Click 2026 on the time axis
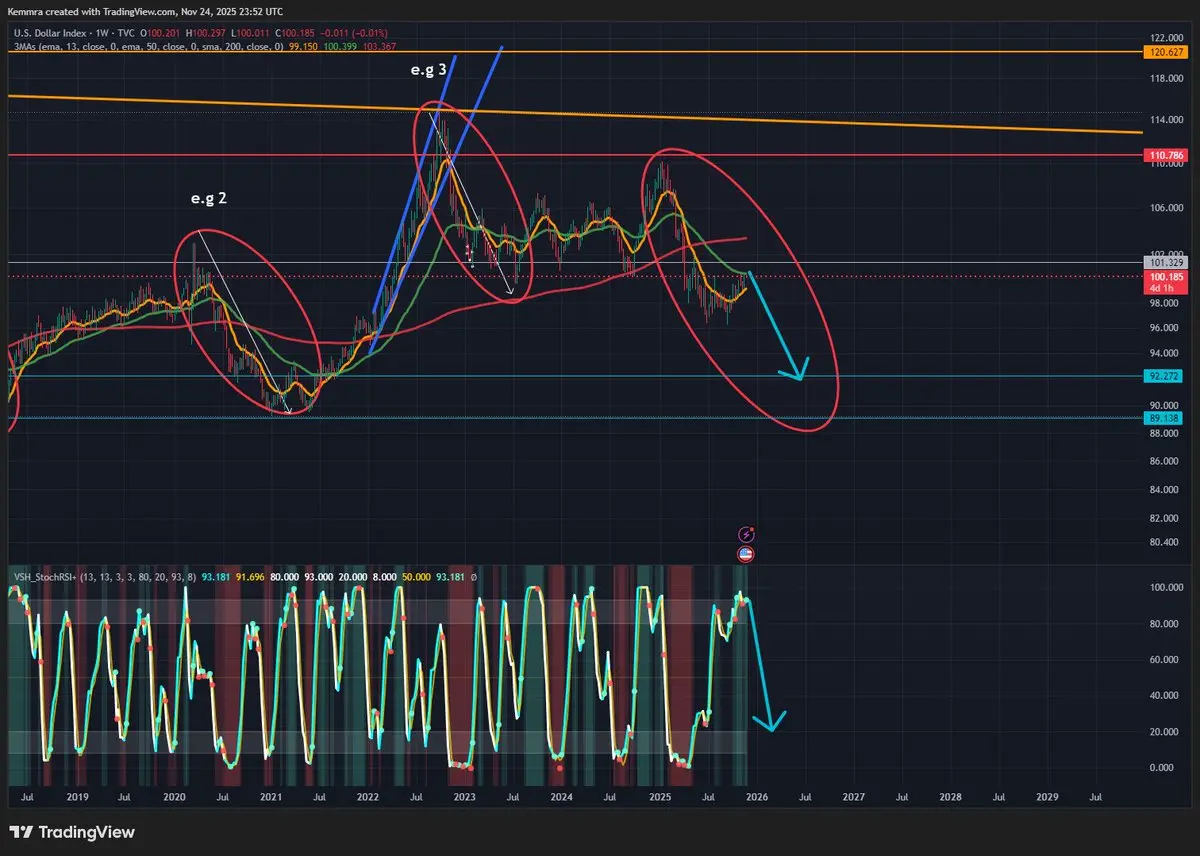This screenshot has width=1200, height=856. [x=756, y=798]
